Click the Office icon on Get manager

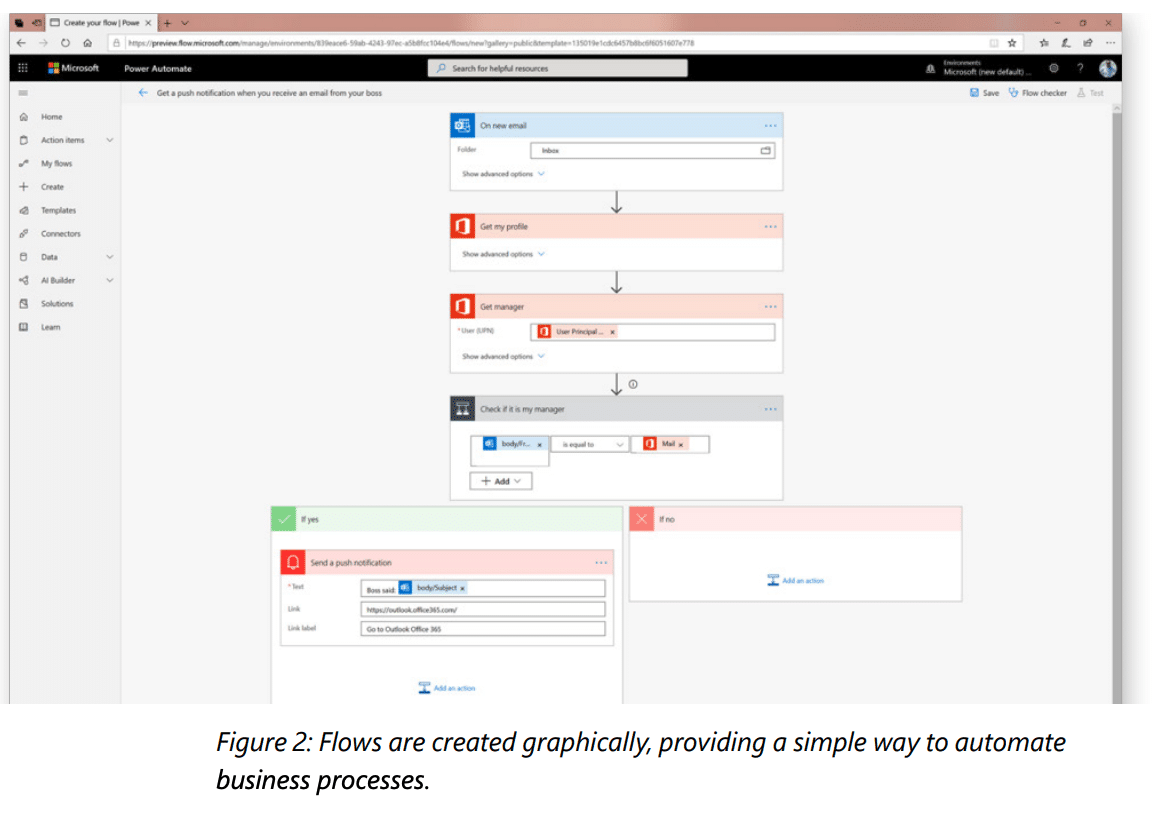(x=462, y=306)
